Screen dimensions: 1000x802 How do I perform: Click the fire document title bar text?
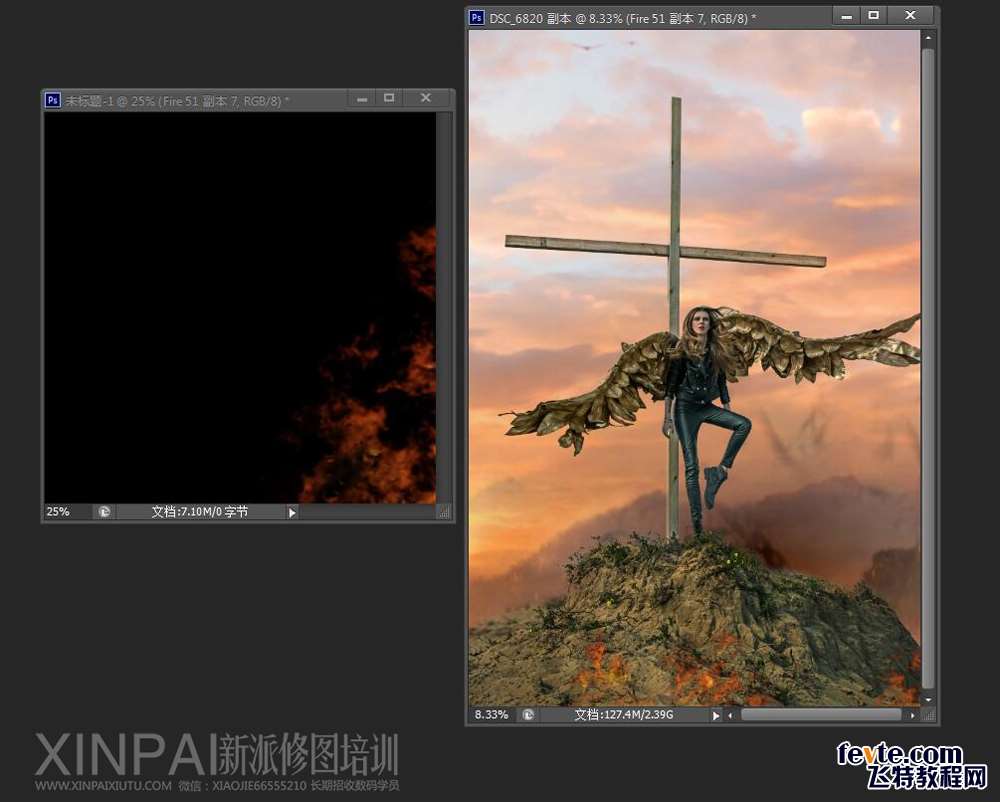pos(178,101)
